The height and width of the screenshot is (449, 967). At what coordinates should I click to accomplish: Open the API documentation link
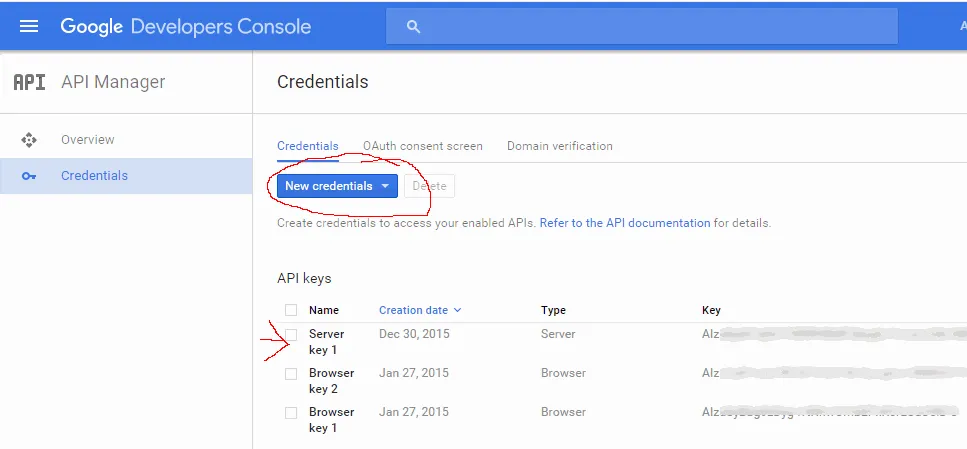[625, 223]
